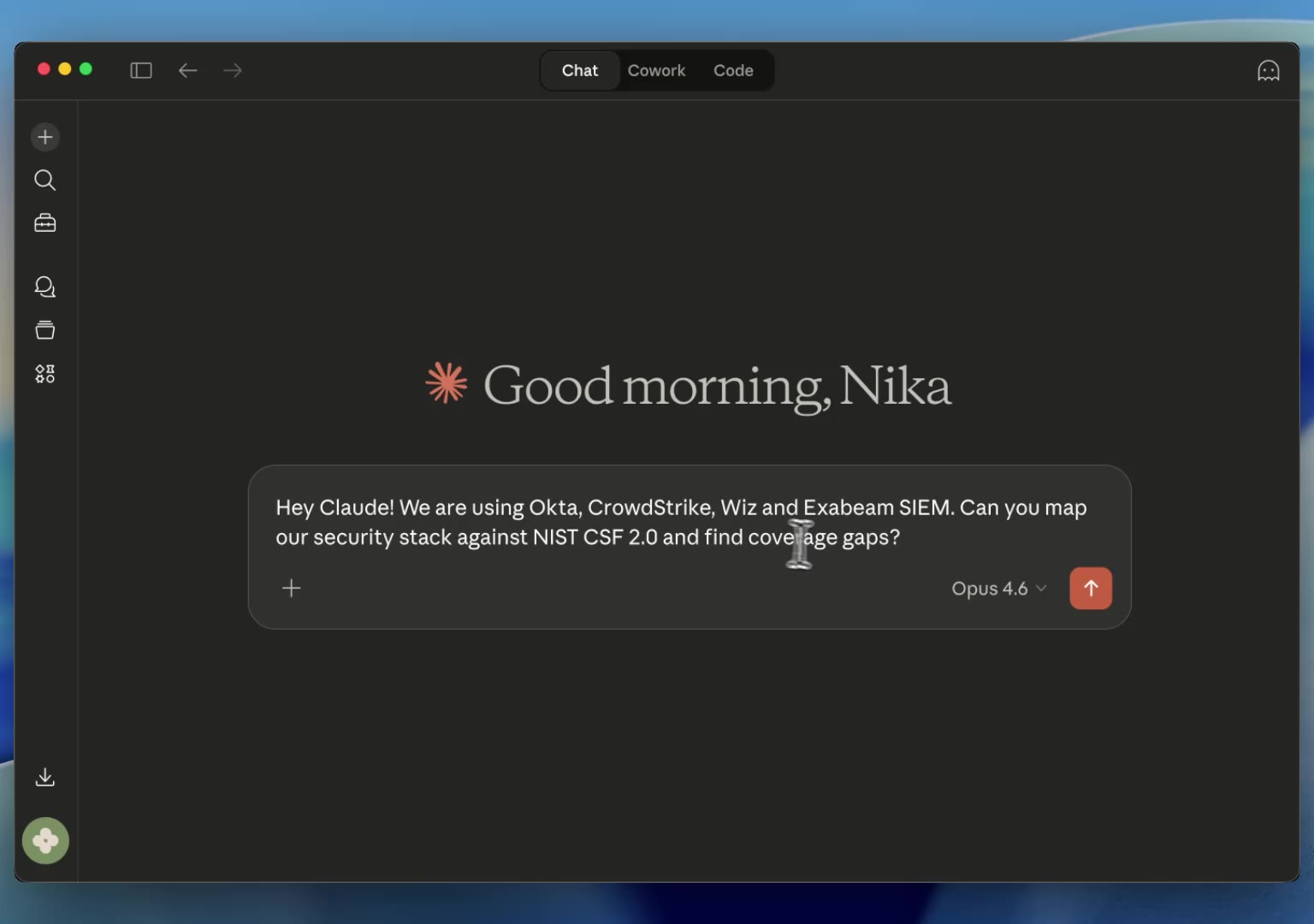Open the artifacts shapes icon

pyautogui.click(x=45, y=374)
